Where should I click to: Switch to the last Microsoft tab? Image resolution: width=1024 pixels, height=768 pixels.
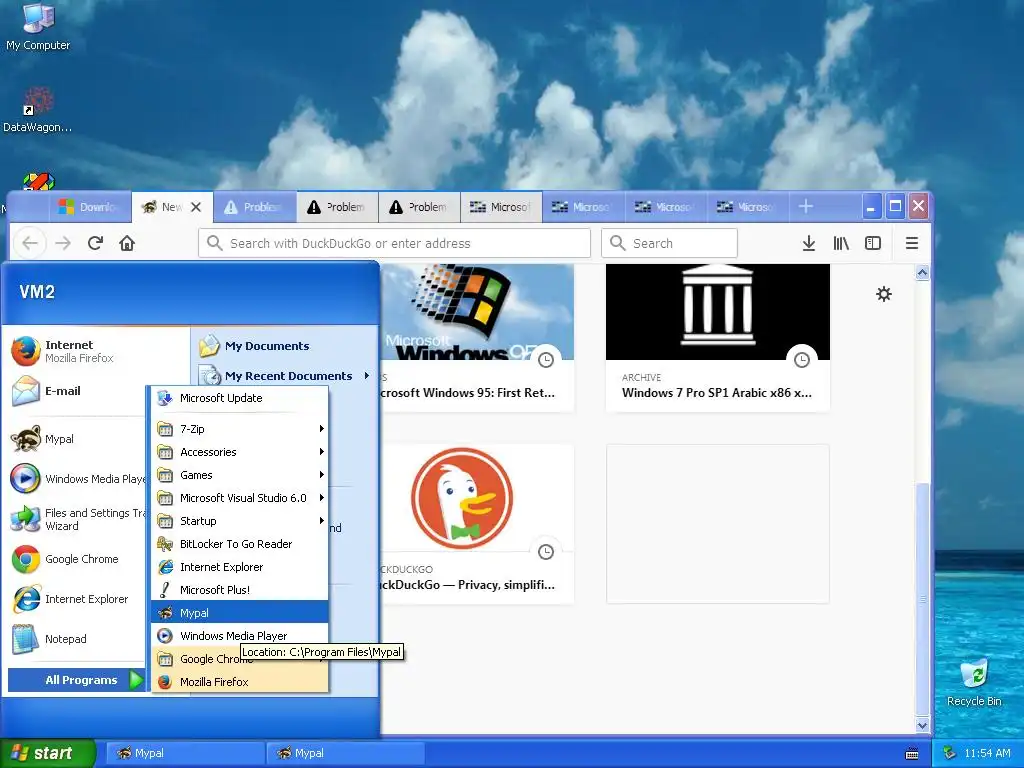(748, 207)
